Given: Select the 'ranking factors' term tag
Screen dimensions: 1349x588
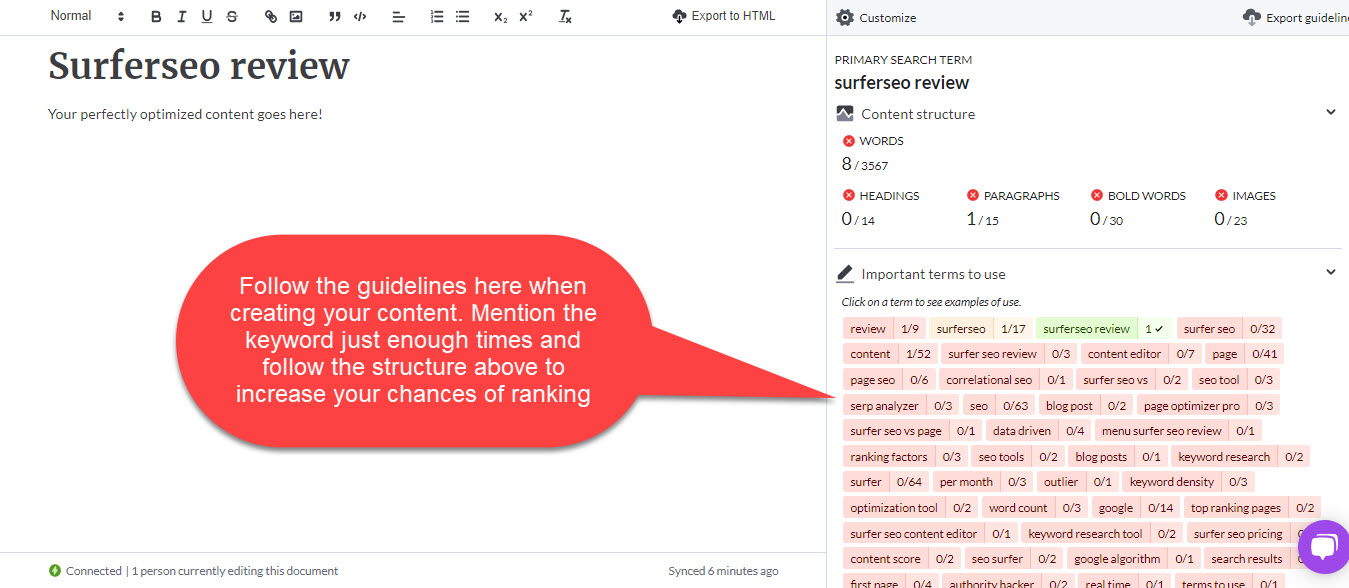Looking at the screenshot, I should pyautogui.click(x=905, y=457).
